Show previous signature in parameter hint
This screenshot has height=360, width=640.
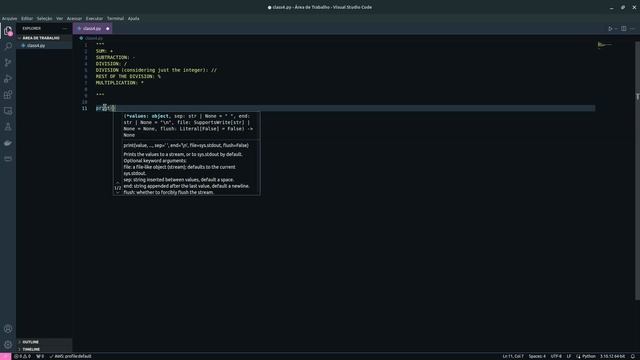[x=118, y=183]
